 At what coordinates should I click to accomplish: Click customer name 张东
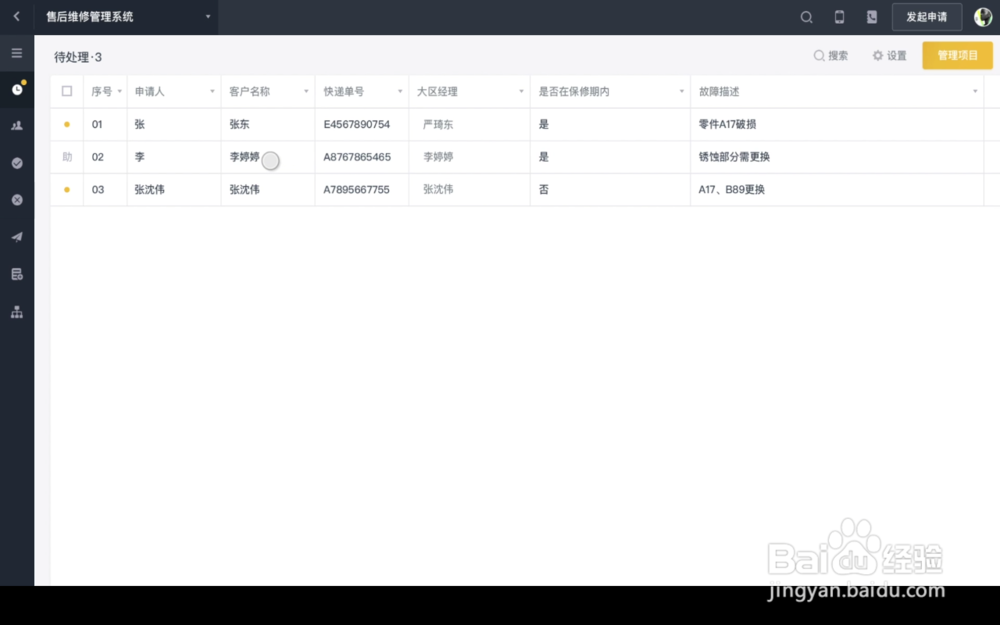240,124
